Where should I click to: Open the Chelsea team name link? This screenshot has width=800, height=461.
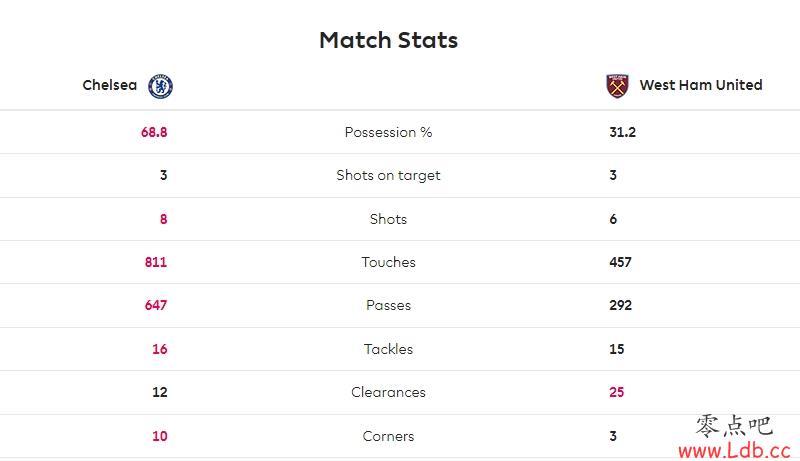(x=110, y=85)
